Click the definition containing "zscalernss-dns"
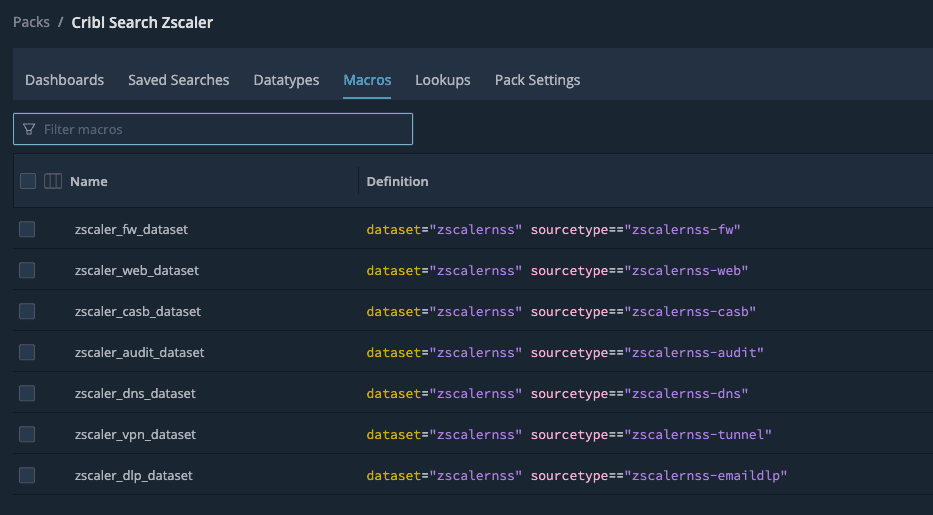This screenshot has height=515, width=933. tap(557, 394)
